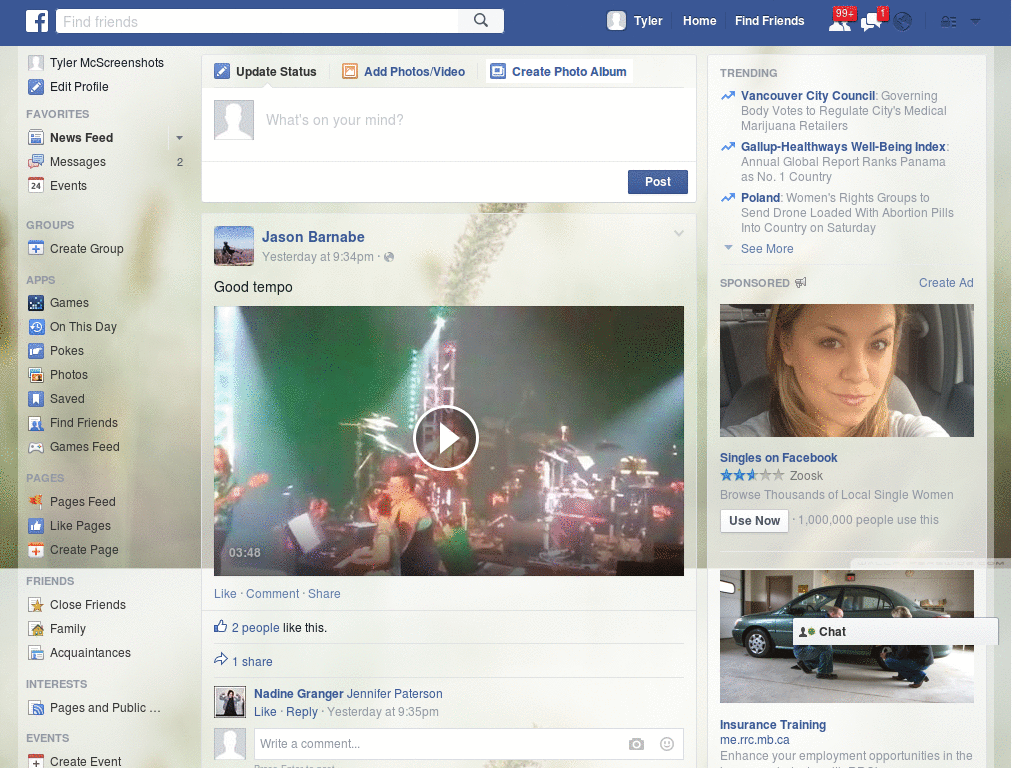Open Jason Barnabe profile name link
Screen dimensions: 1024x768
313,237
